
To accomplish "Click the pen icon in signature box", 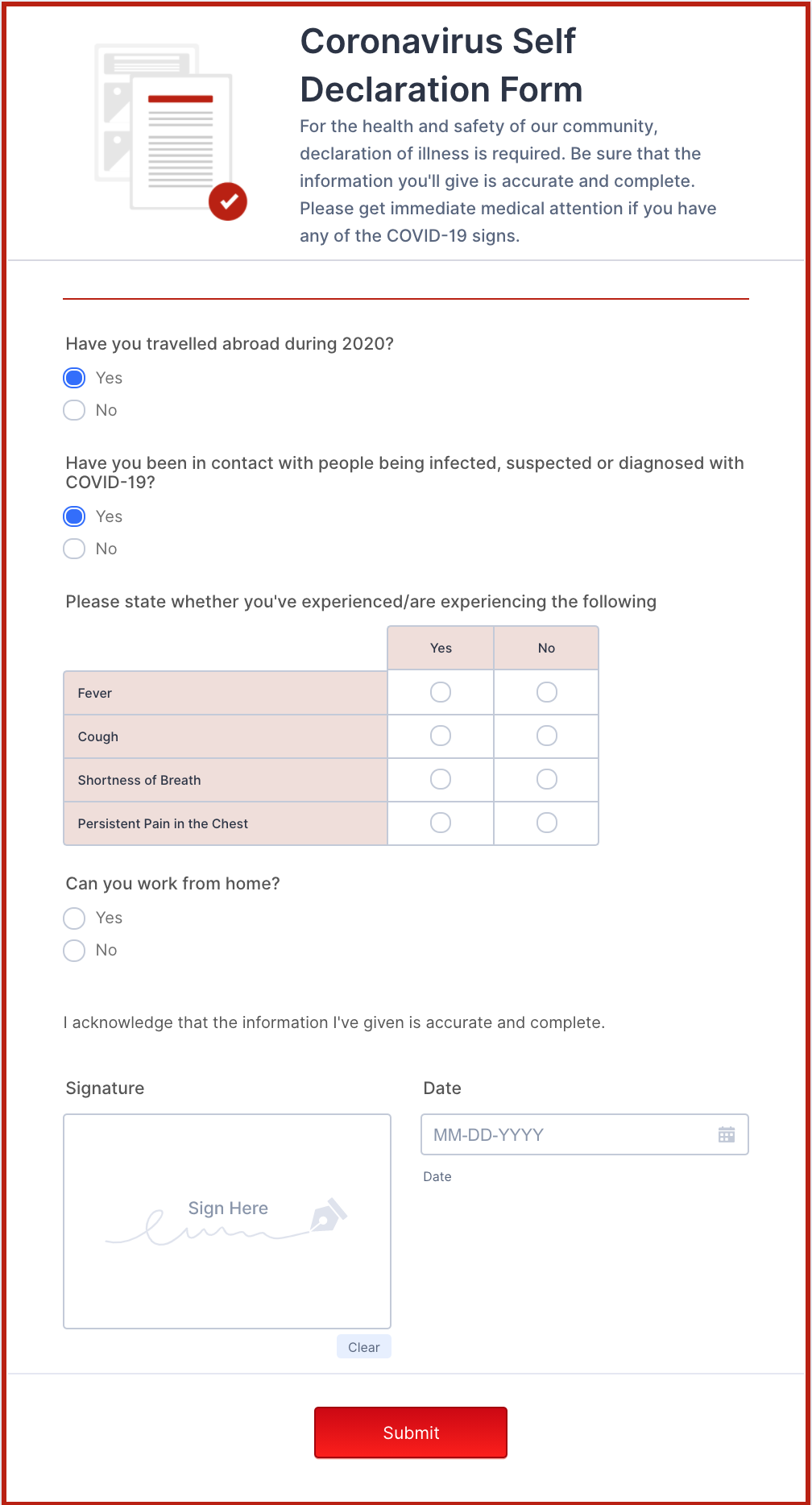I will 328,1216.
